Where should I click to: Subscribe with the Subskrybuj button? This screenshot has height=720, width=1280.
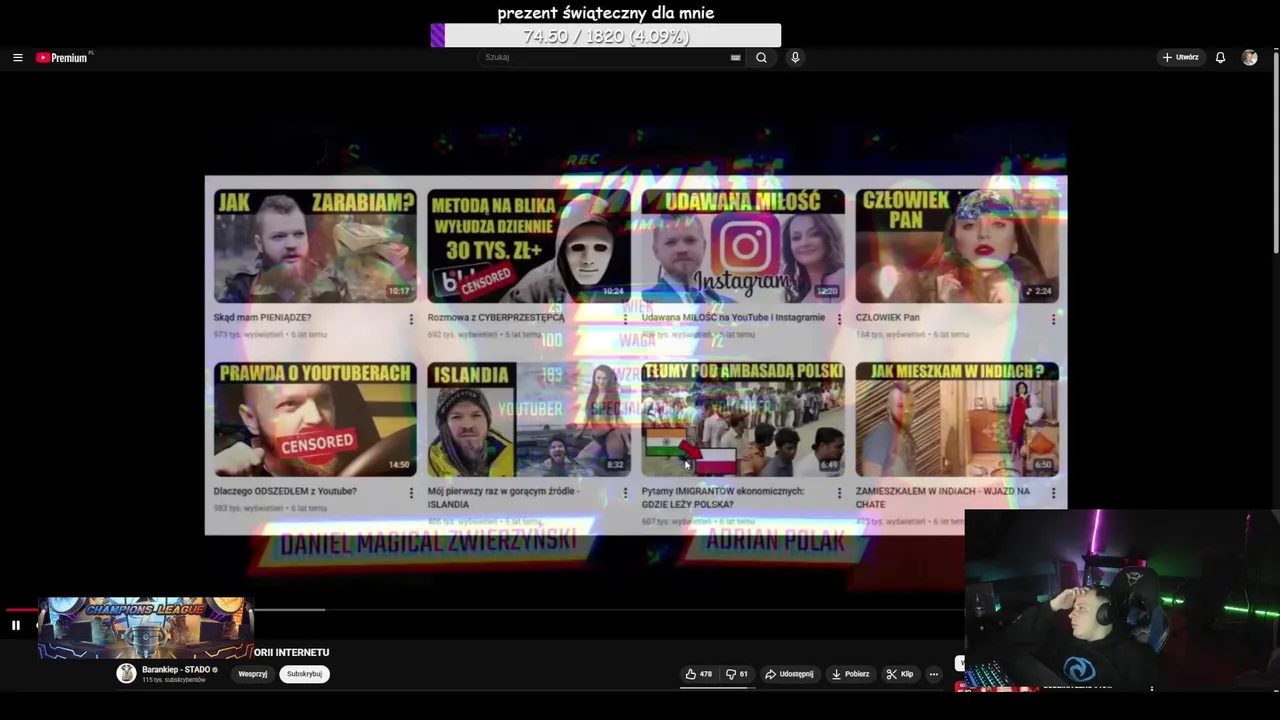click(x=304, y=674)
